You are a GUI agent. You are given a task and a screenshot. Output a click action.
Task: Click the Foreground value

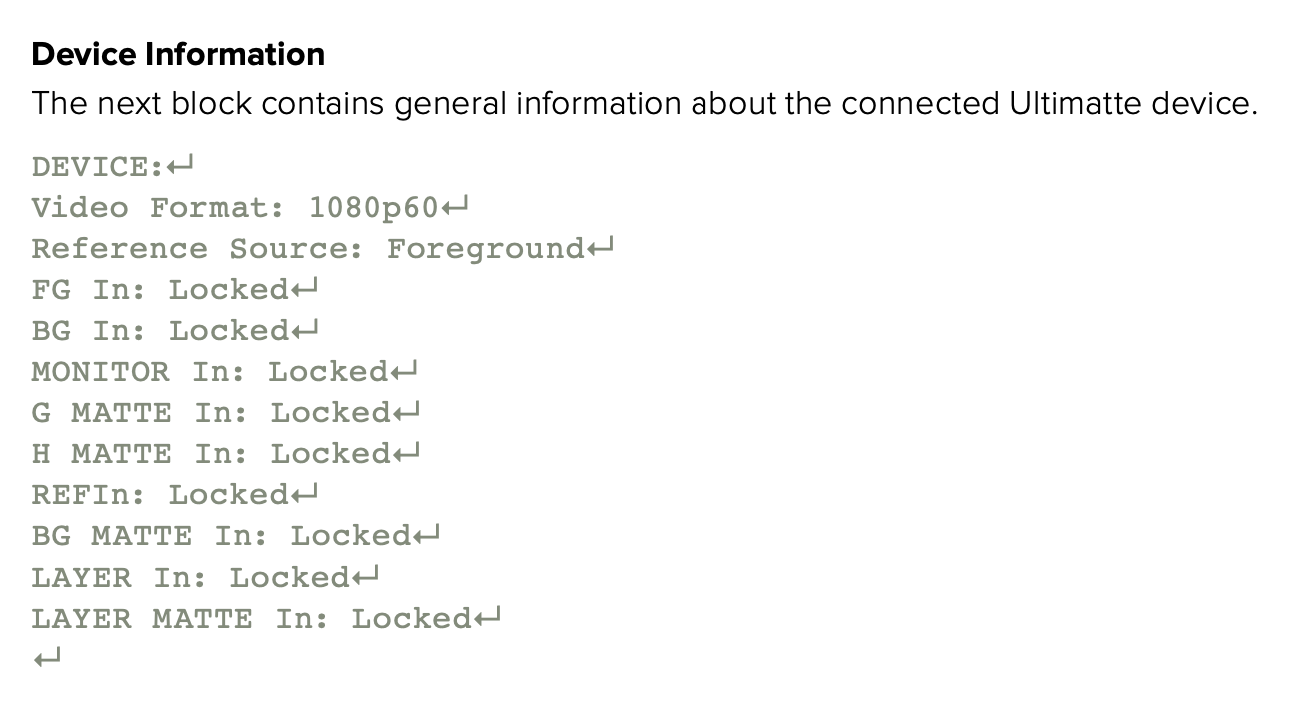pyautogui.click(x=486, y=249)
